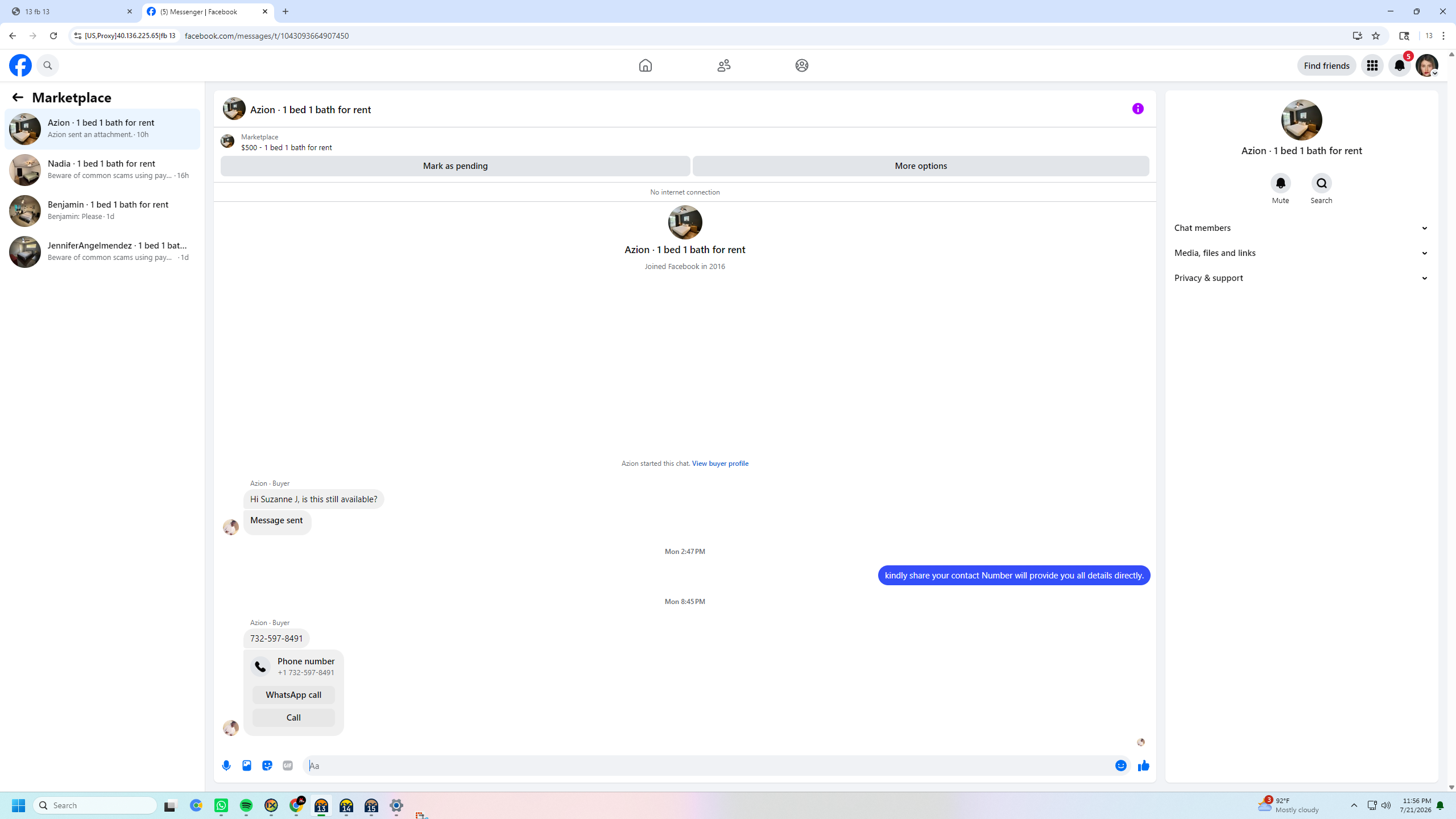1456x819 pixels.
Task: Open the Benjamin conversation in the list
Action: [x=102, y=211]
